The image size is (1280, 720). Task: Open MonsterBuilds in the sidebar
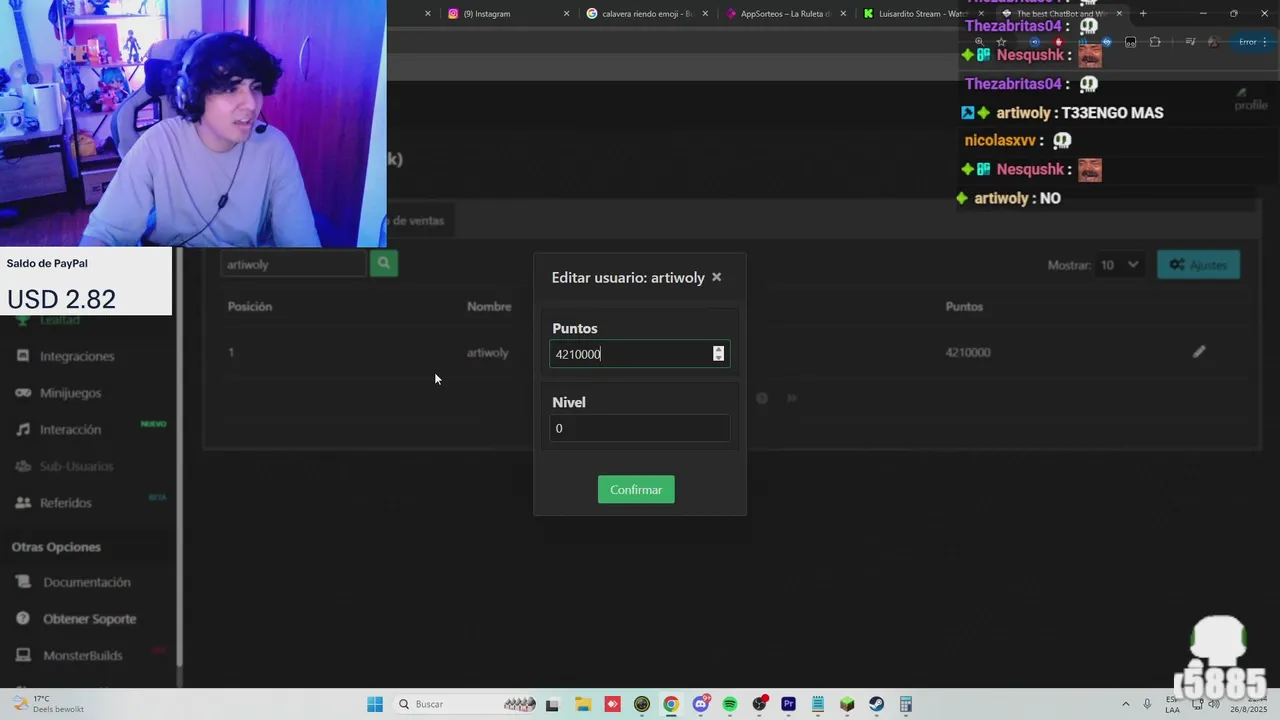[x=82, y=656]
